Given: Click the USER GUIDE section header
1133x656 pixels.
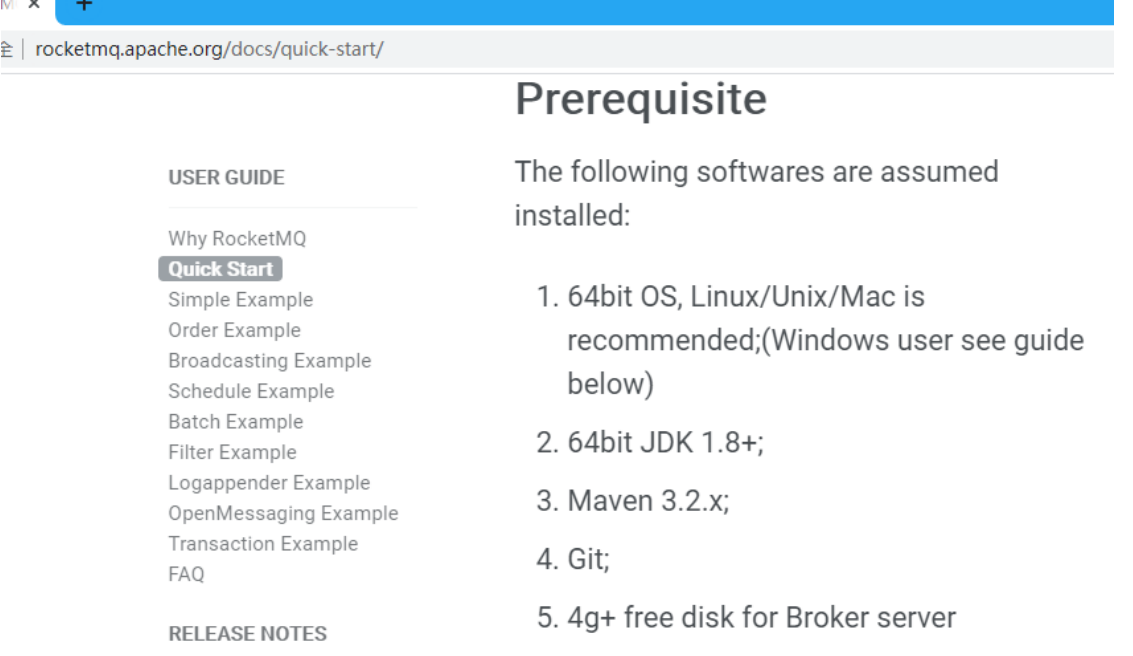Looking at the screenshot, I should coord(226,178).
